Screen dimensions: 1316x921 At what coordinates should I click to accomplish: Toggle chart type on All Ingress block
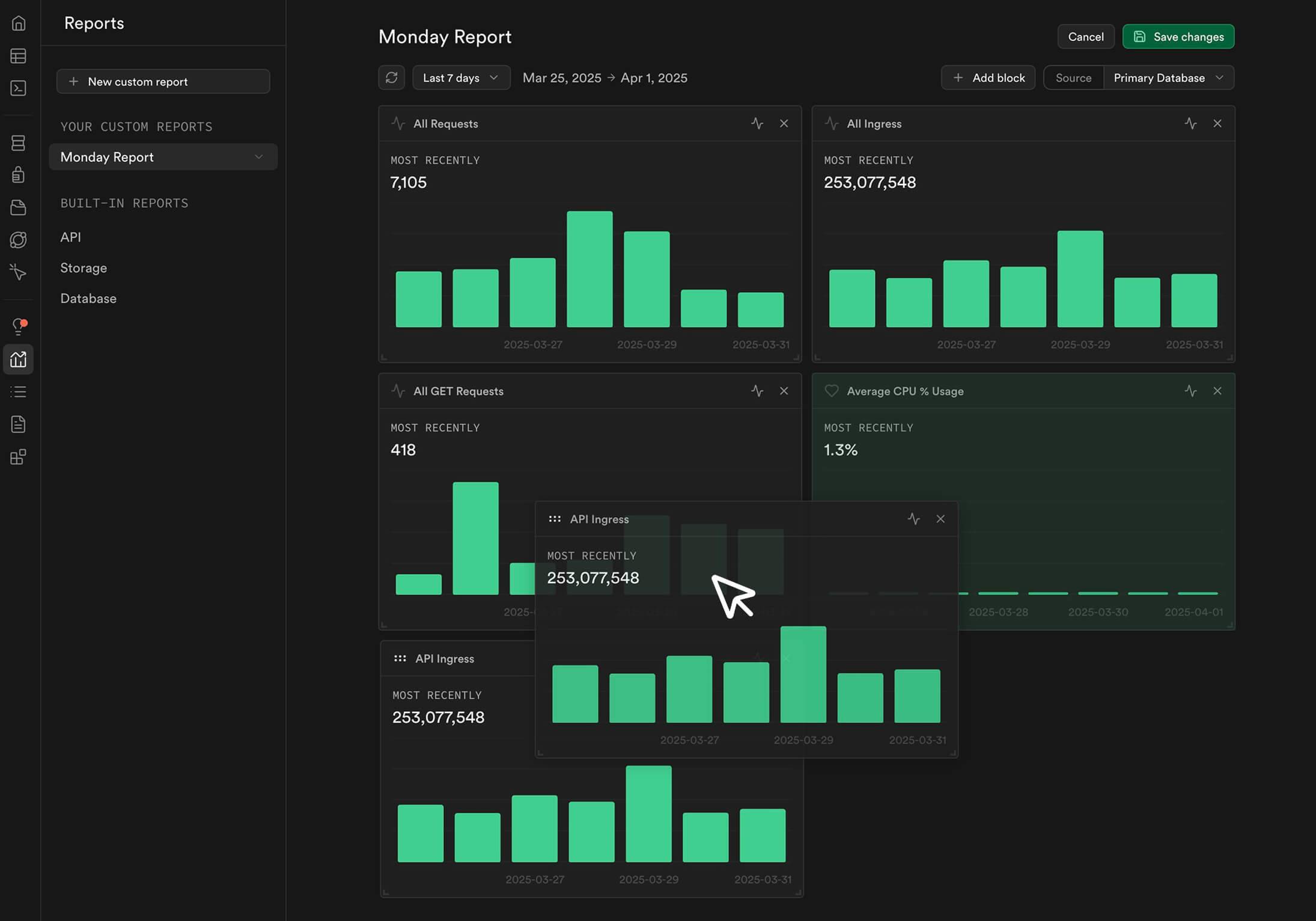click(1190, 123)
